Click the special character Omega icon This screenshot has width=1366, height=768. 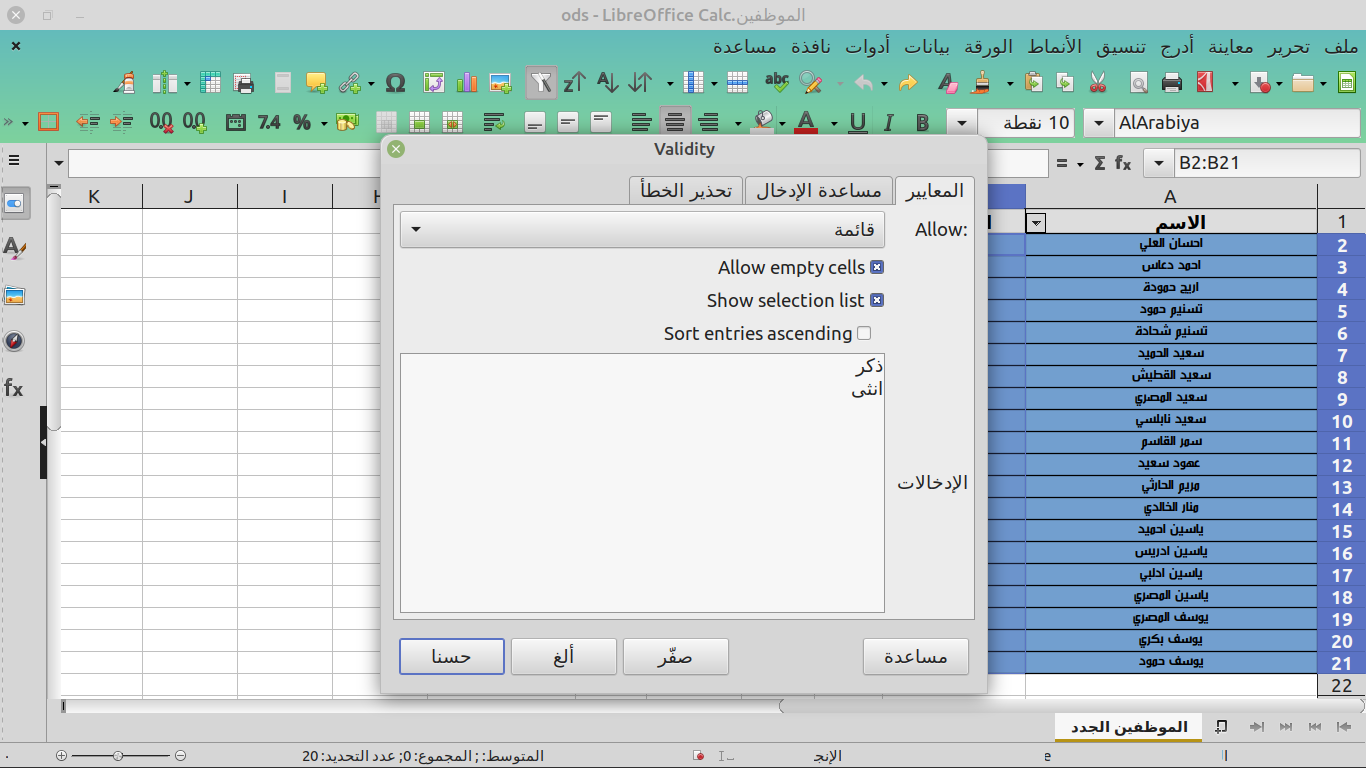pos(395,83)
